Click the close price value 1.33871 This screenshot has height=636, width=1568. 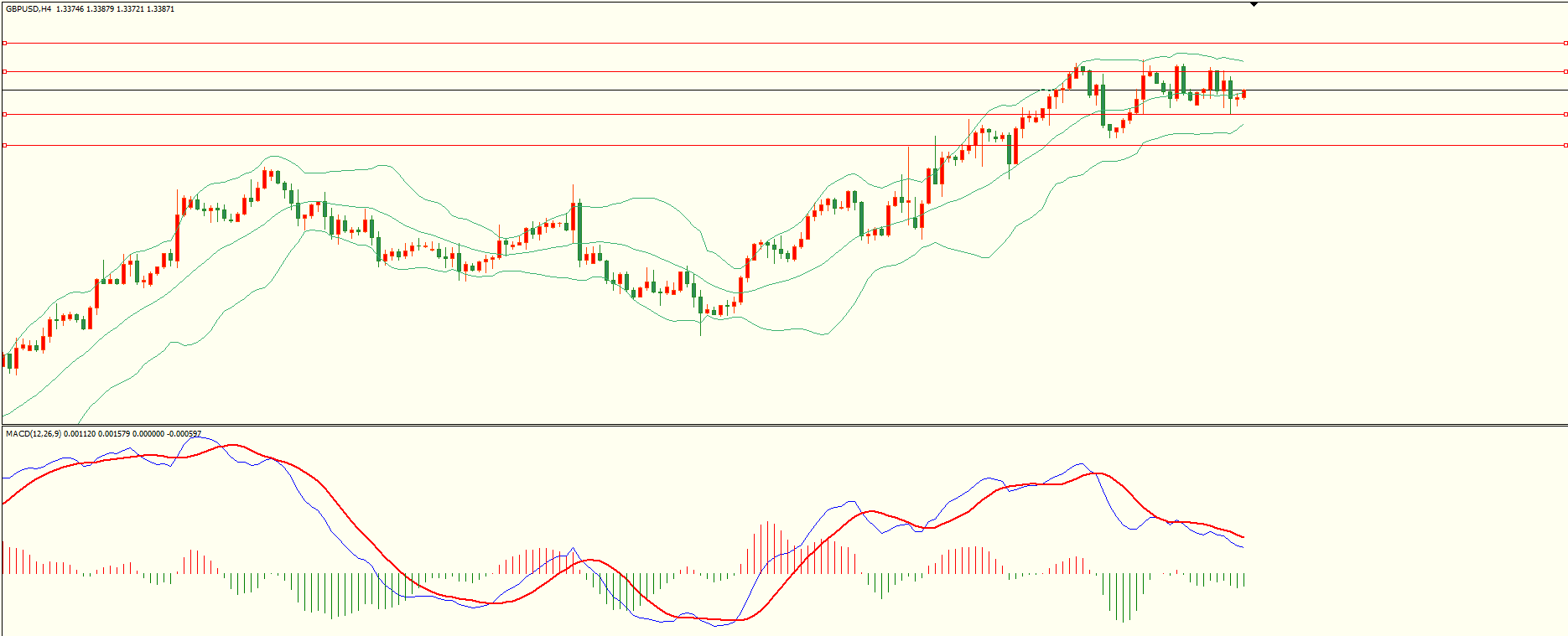160,9
